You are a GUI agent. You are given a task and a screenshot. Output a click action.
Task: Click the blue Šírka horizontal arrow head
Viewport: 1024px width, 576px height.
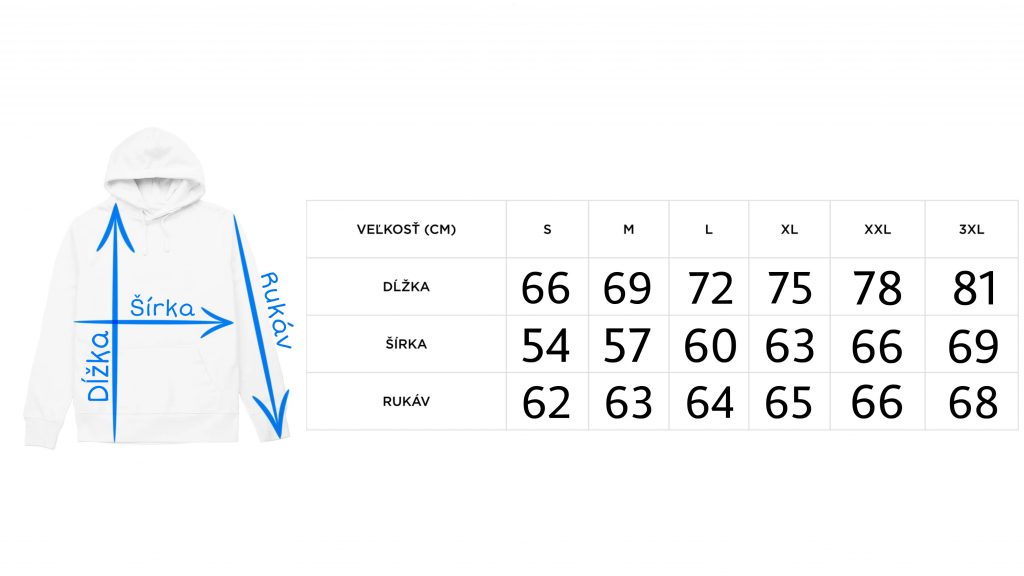coord(217,321)
